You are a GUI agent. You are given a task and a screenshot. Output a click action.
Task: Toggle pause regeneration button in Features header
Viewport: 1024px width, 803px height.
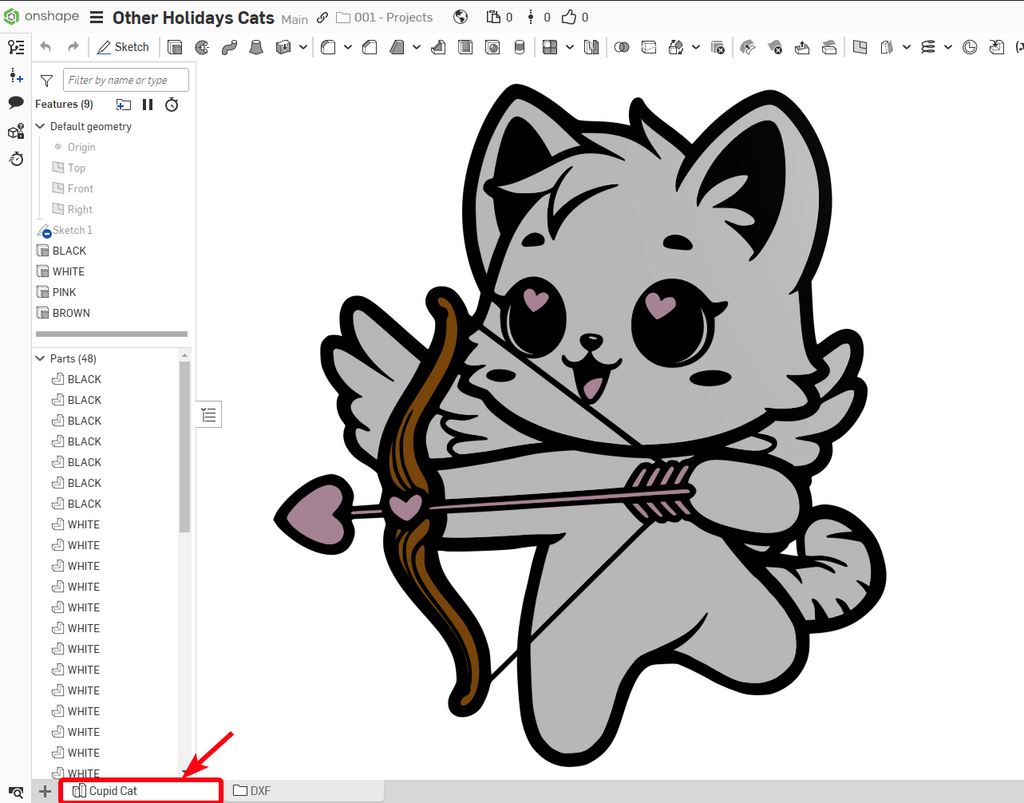click(x=148, y=104)
